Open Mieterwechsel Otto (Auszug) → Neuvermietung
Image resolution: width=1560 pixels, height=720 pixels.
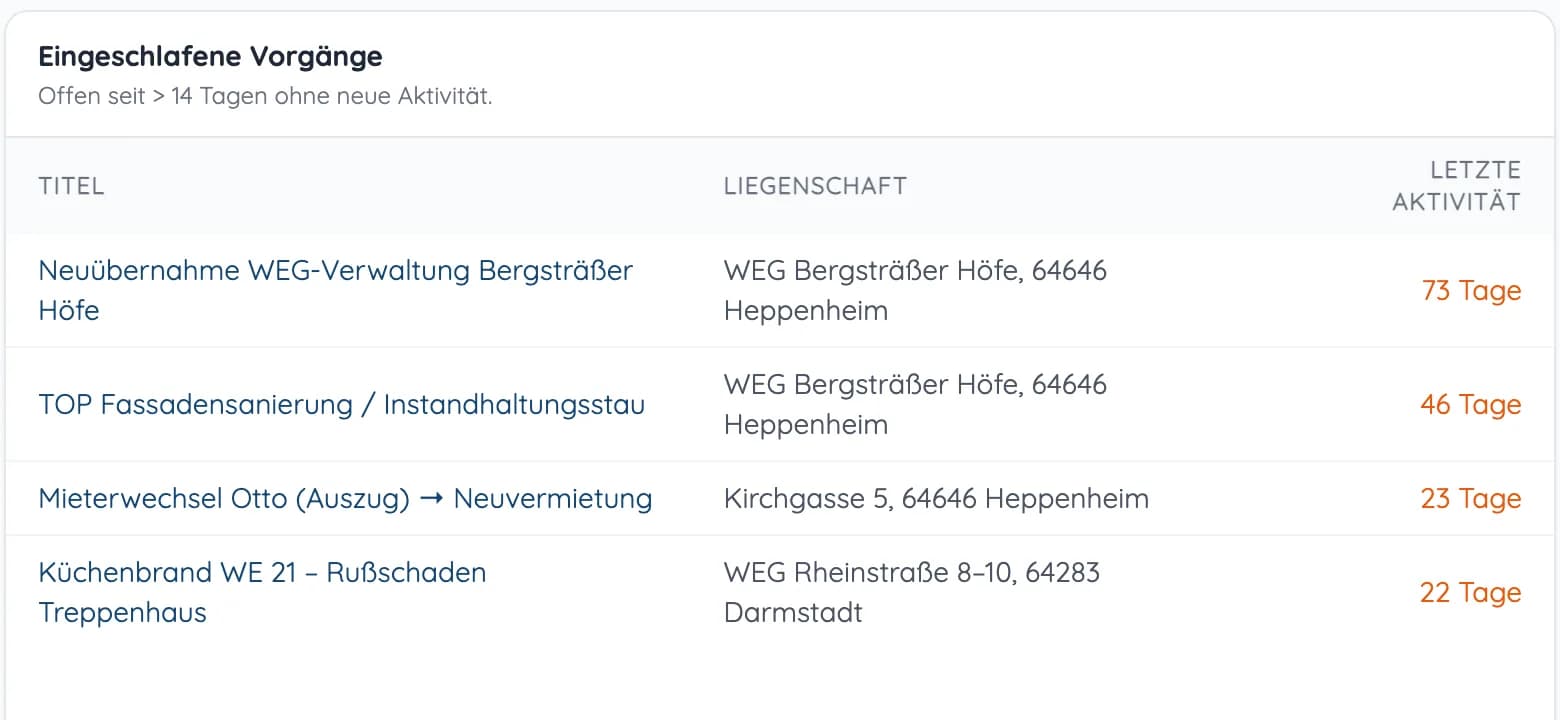[345, 498]
